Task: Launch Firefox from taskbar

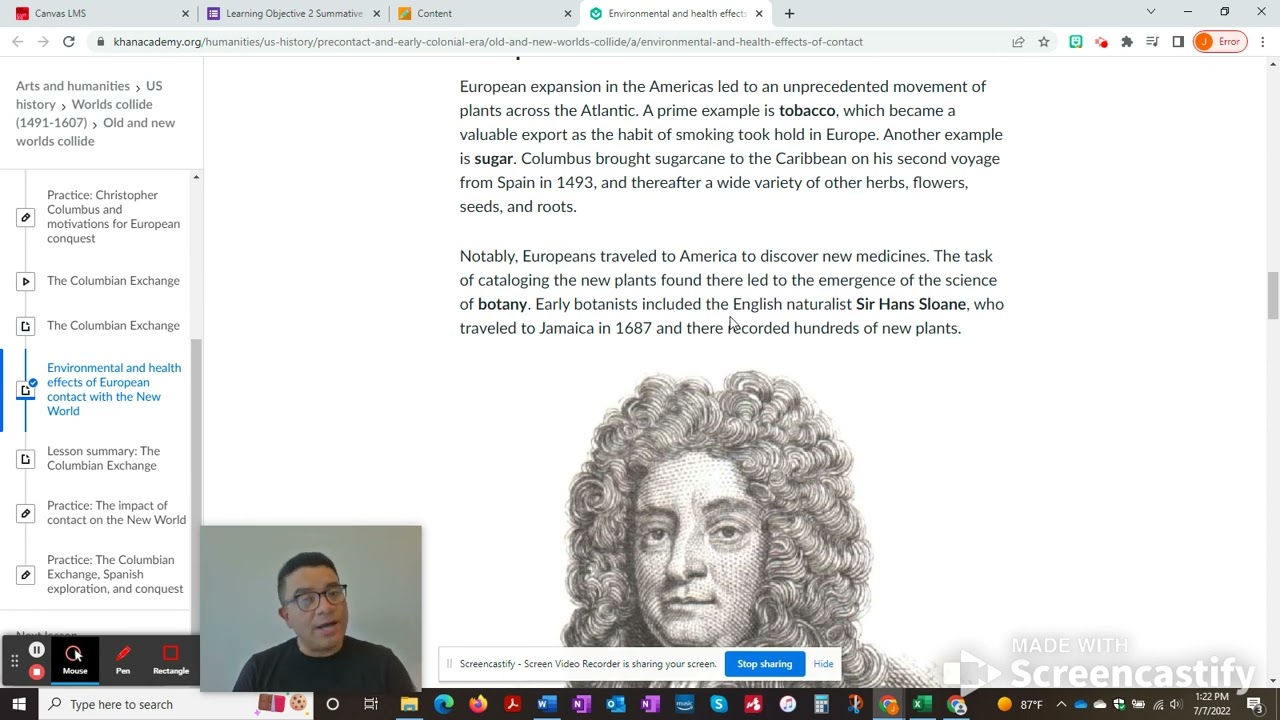Action: point(478,704)
